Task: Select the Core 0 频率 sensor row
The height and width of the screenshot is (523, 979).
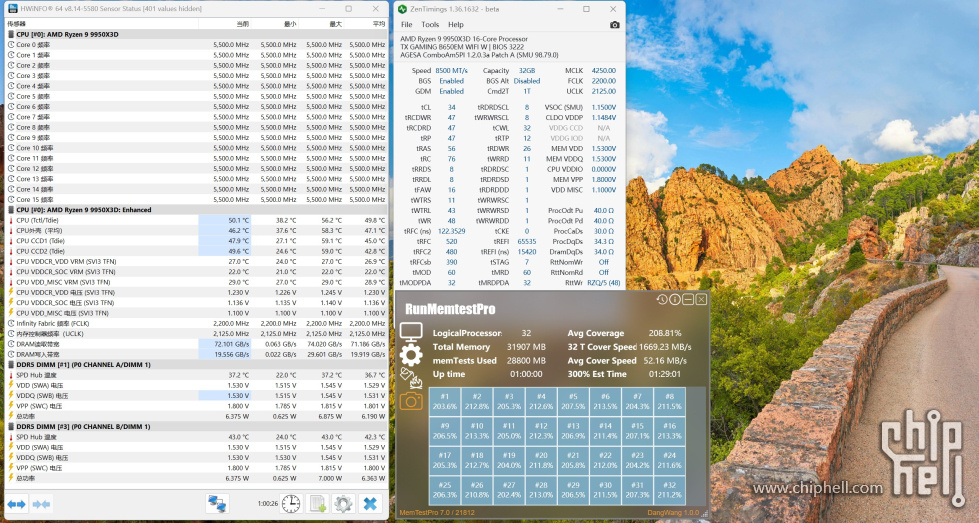Action: click(196, 45)
